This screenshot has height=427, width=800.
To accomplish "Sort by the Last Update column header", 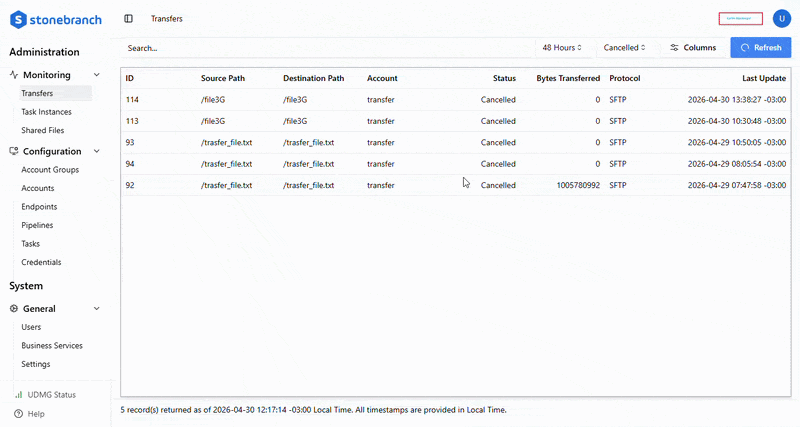I will (x=764, y=78).
